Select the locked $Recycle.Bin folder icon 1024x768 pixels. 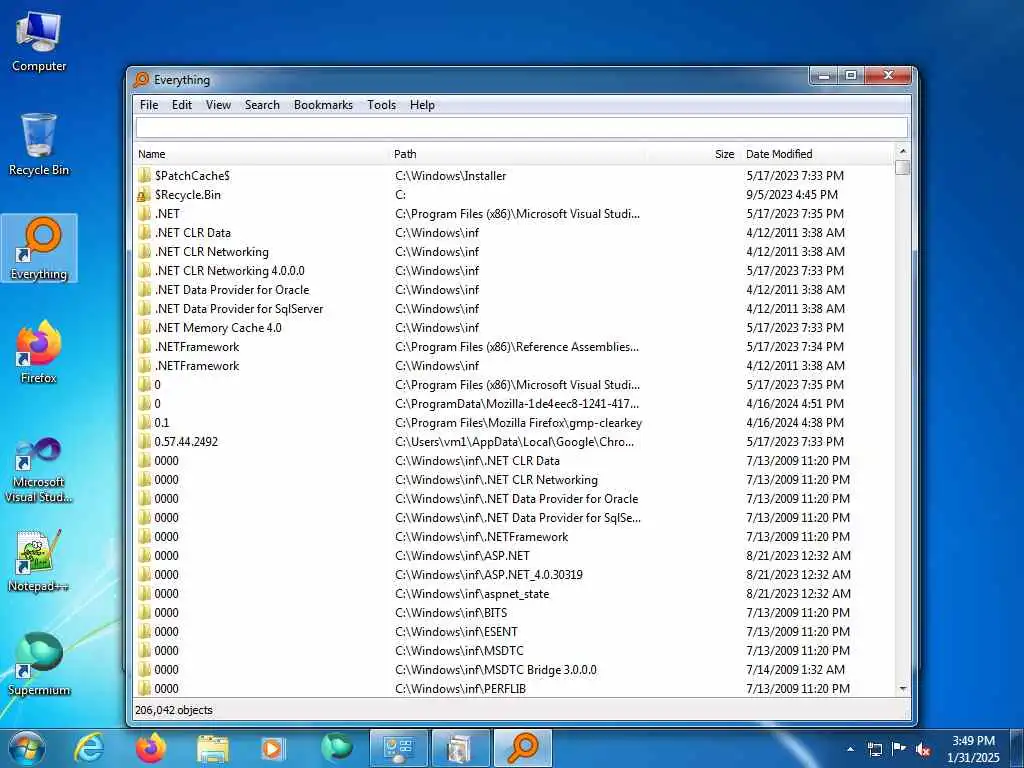[144, 195]
